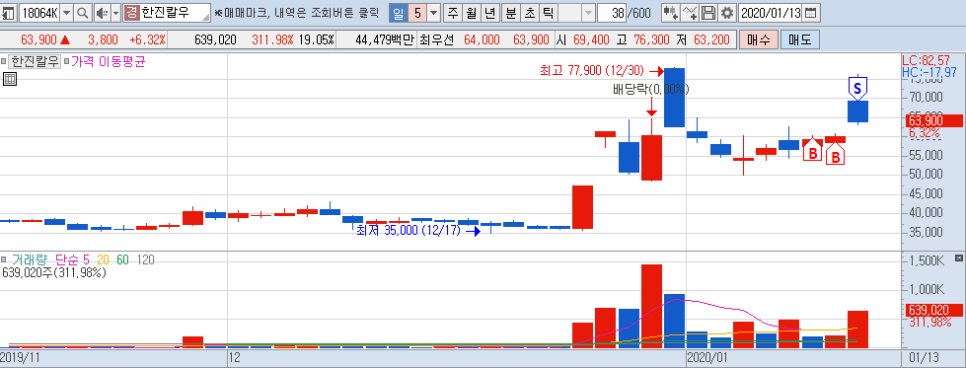Click the 매수 buy button
The image size is (966, 368).
(758, 40)
